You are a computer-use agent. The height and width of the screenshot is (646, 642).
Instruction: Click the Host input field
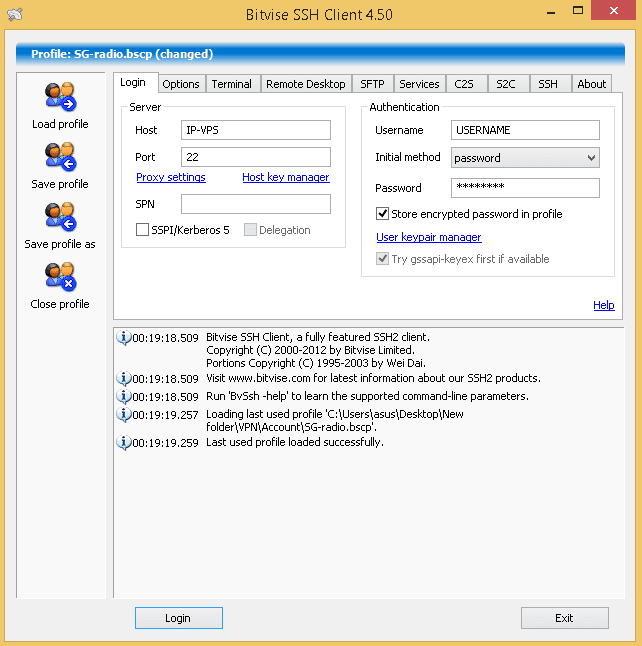tap(255, 130)
